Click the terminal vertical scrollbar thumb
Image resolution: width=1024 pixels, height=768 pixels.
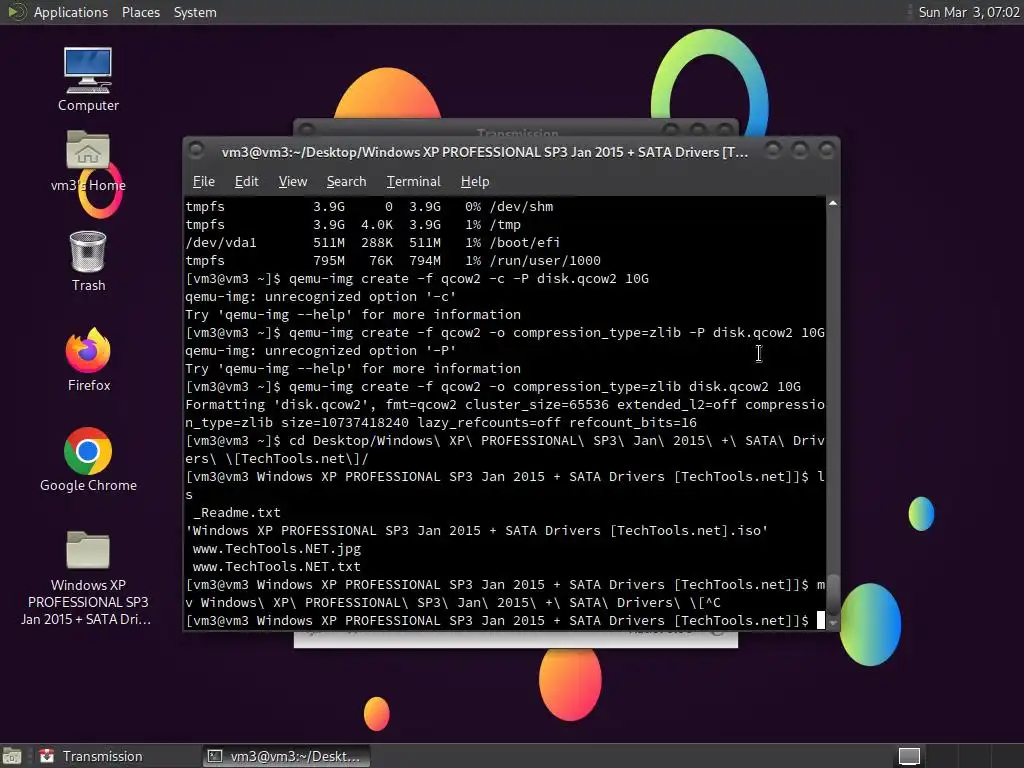pyautogui.click(x=833, y=594)
